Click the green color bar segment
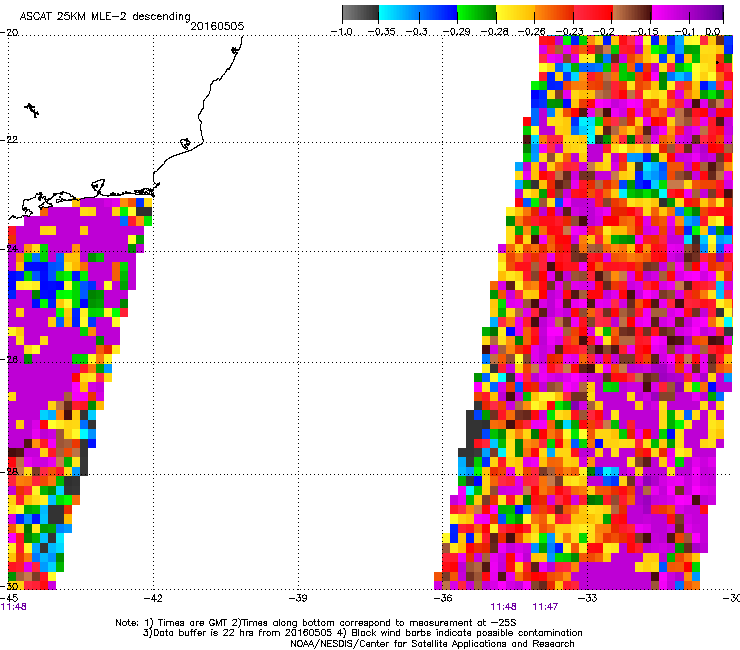 [x=477, y=13]
